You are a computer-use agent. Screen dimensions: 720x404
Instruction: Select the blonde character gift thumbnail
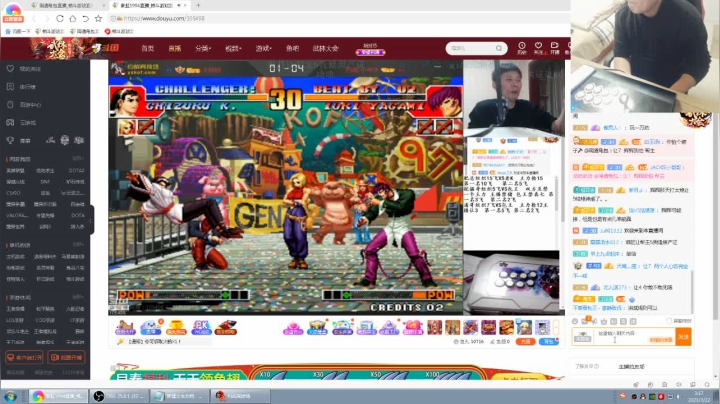pyautogui.click(x=524, y=327)
